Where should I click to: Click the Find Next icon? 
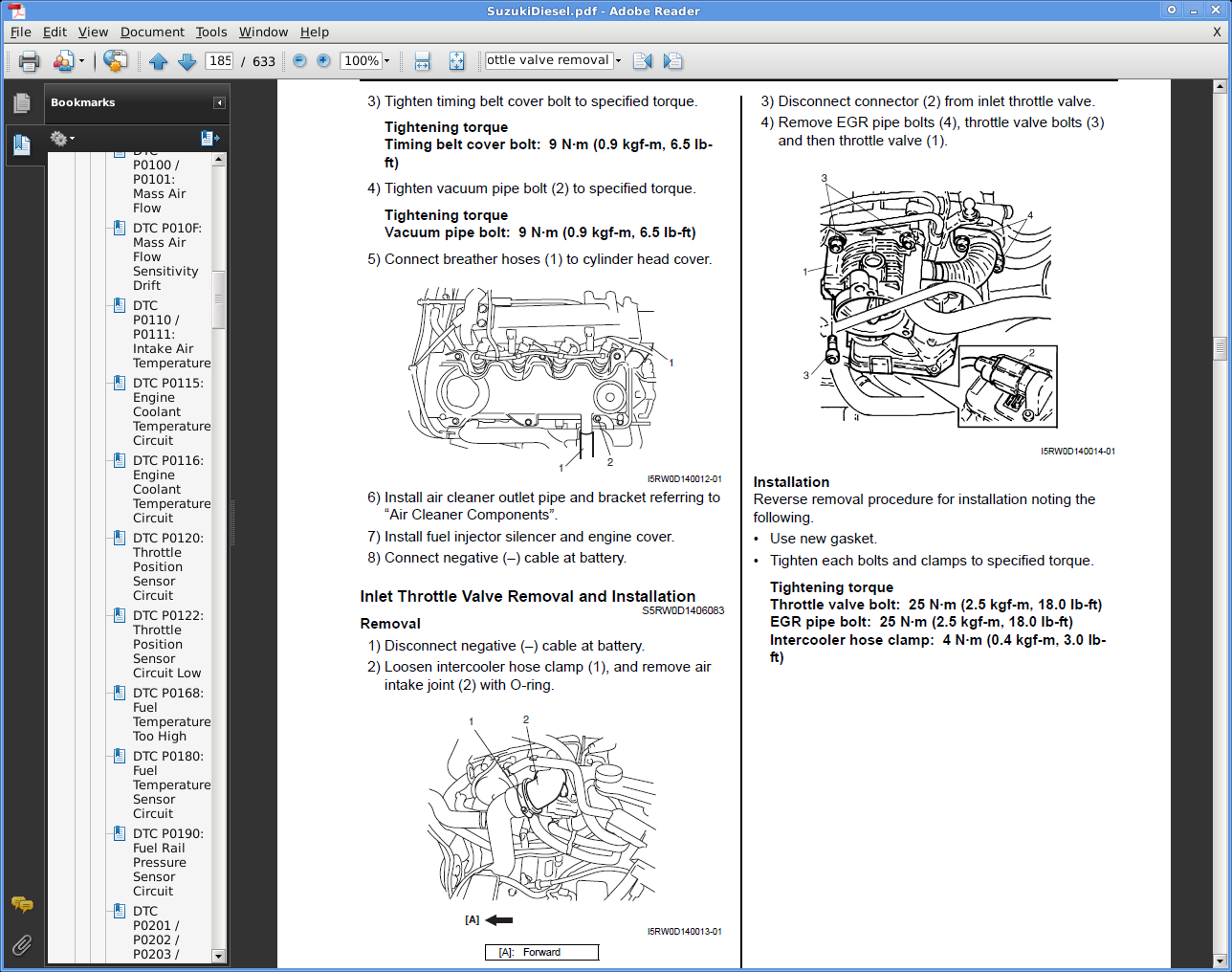pos(673,61)
